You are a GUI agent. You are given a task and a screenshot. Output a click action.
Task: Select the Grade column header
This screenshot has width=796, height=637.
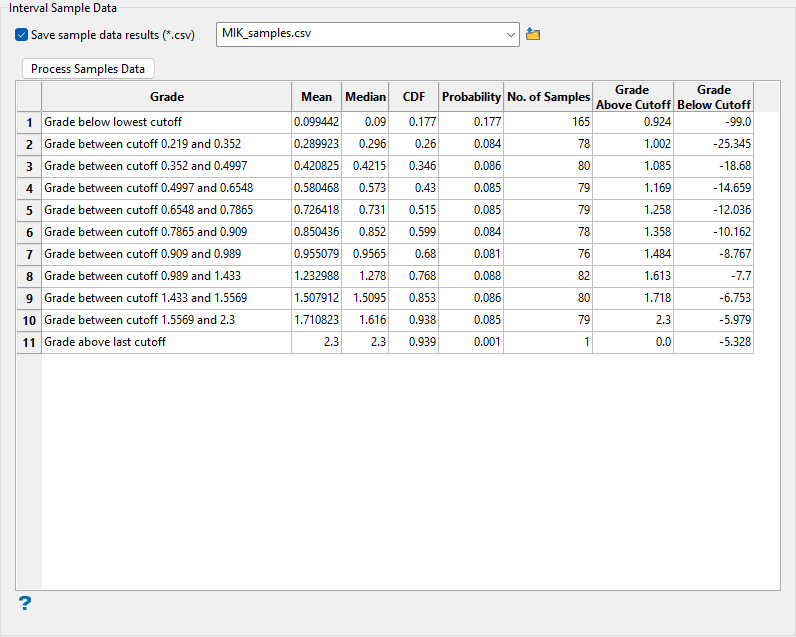(x=166, y=97)
